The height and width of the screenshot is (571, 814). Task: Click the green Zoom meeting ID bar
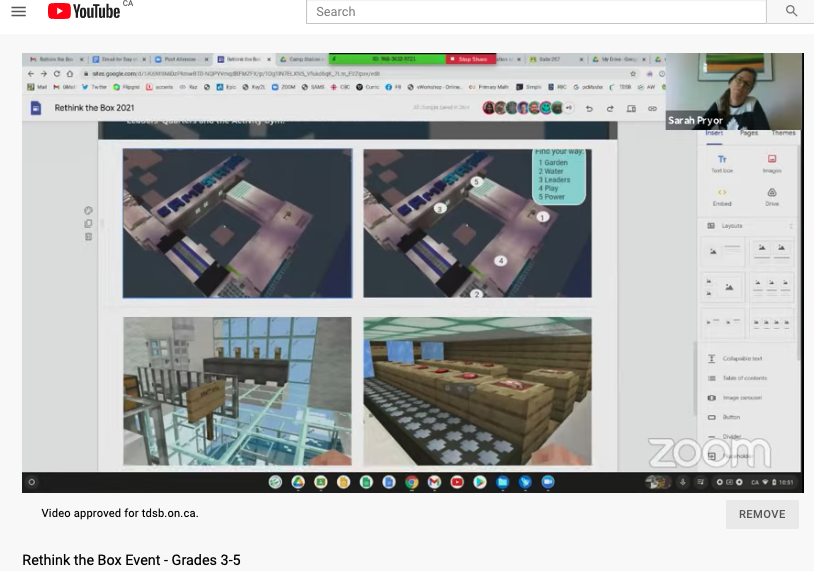pyautogui.click(x=387, y=59)
